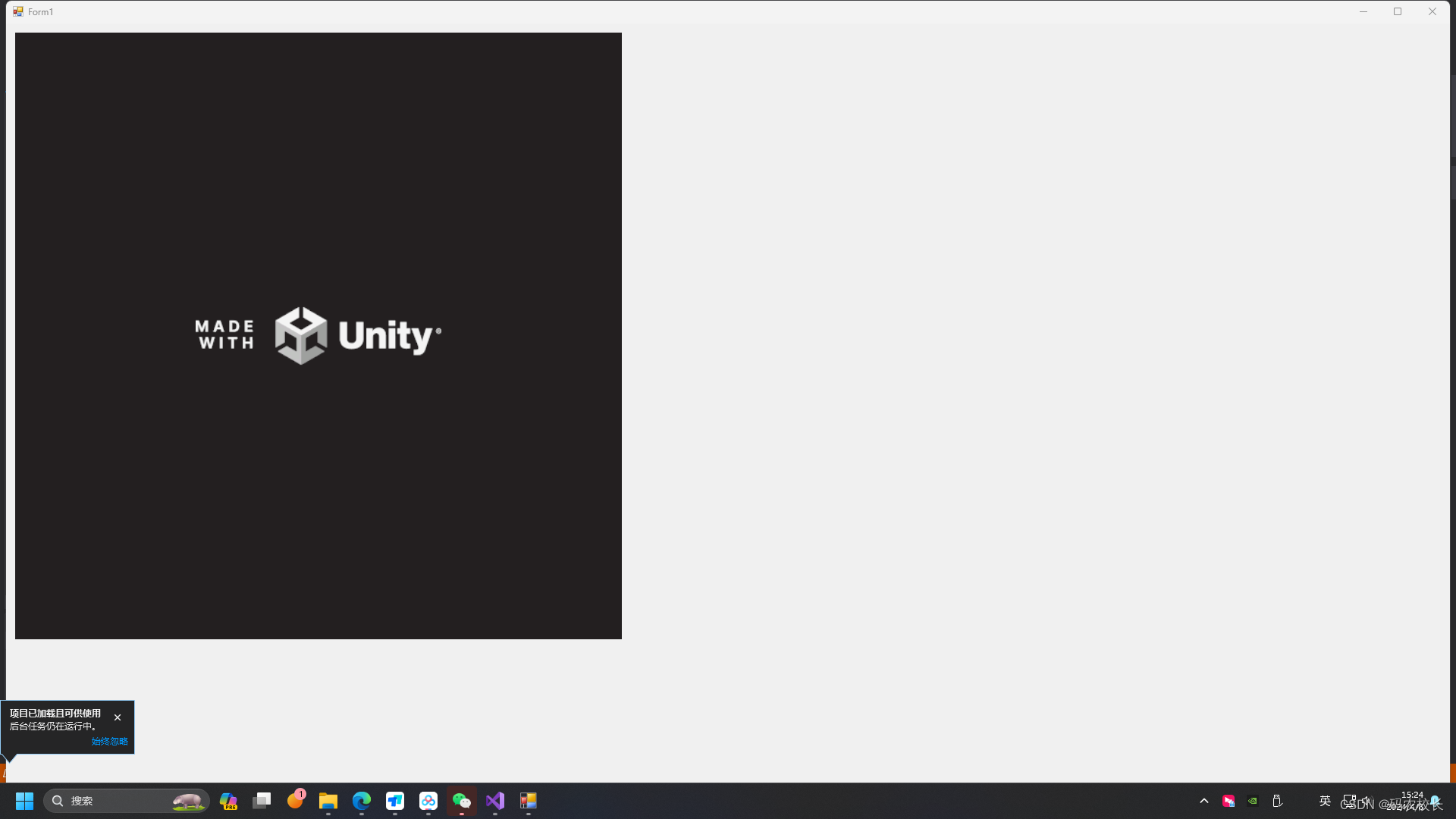Image resolution: width=1456 pixels, height=819 pixels.
Task: Open the clock showing 15:24
Action: [1411, 800]
